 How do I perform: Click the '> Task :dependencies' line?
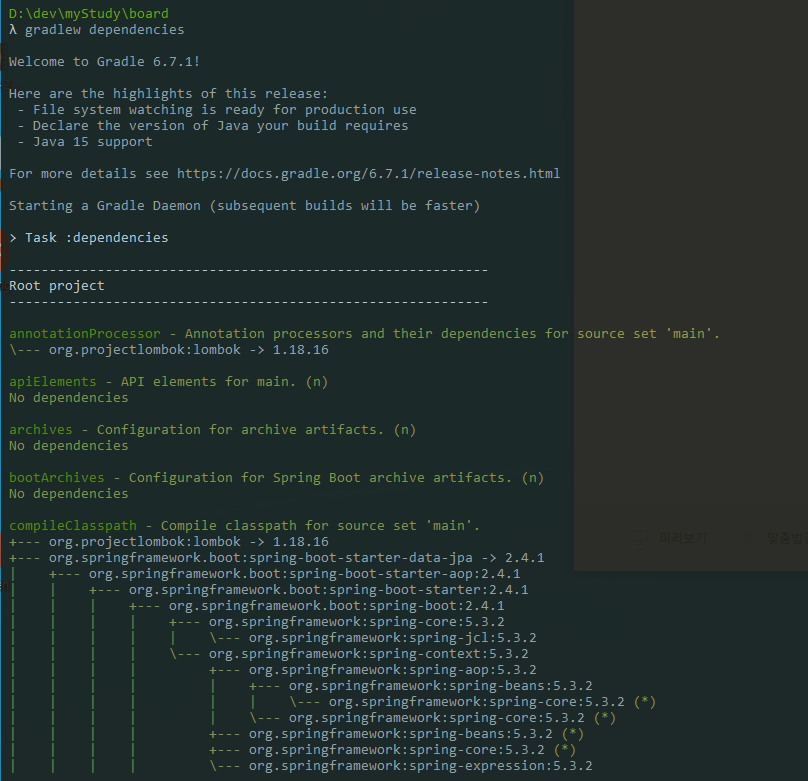pyautogui.click(x=89, y=237)
